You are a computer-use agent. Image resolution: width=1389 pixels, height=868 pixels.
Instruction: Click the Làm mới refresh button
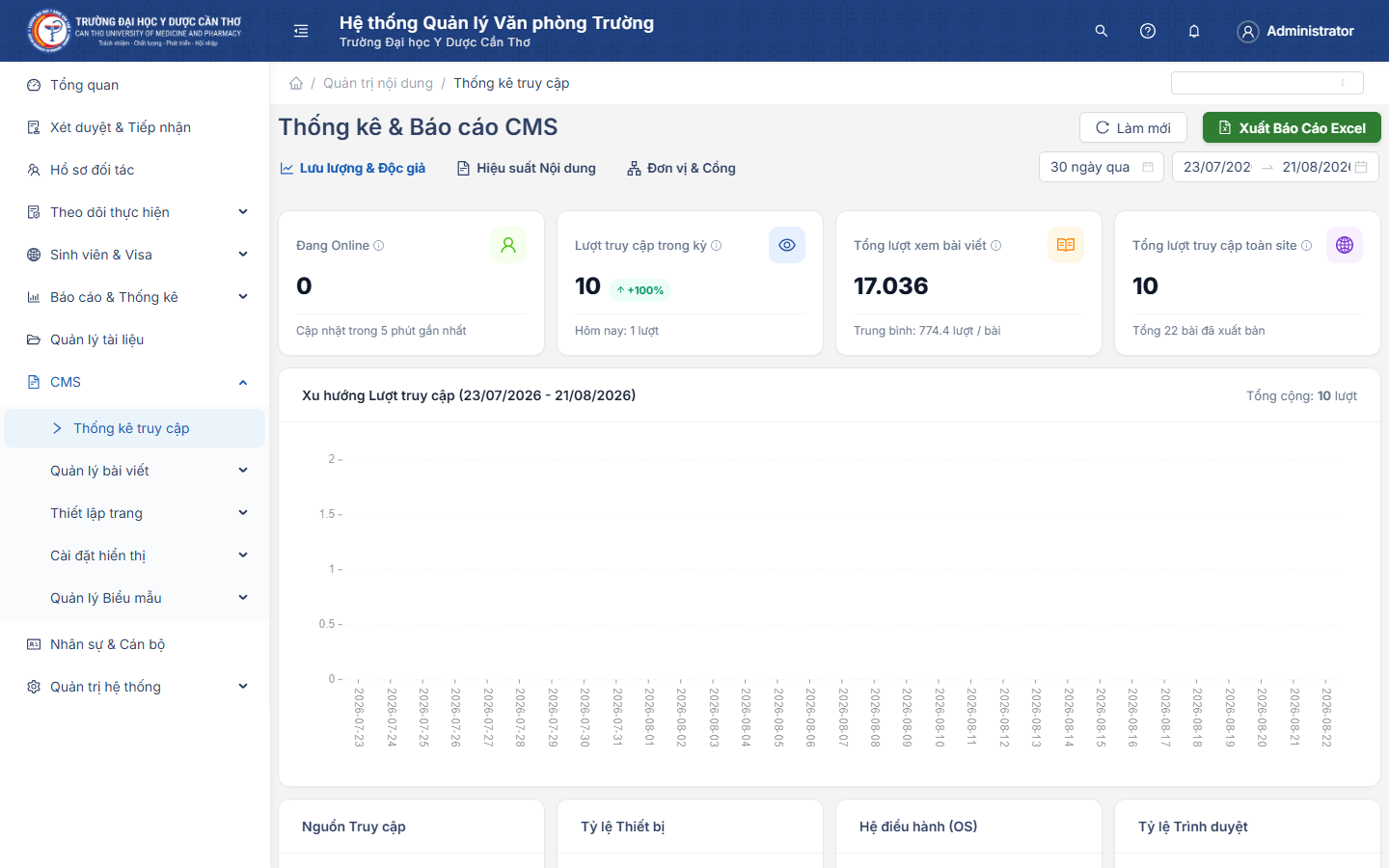coord(1134,127)
